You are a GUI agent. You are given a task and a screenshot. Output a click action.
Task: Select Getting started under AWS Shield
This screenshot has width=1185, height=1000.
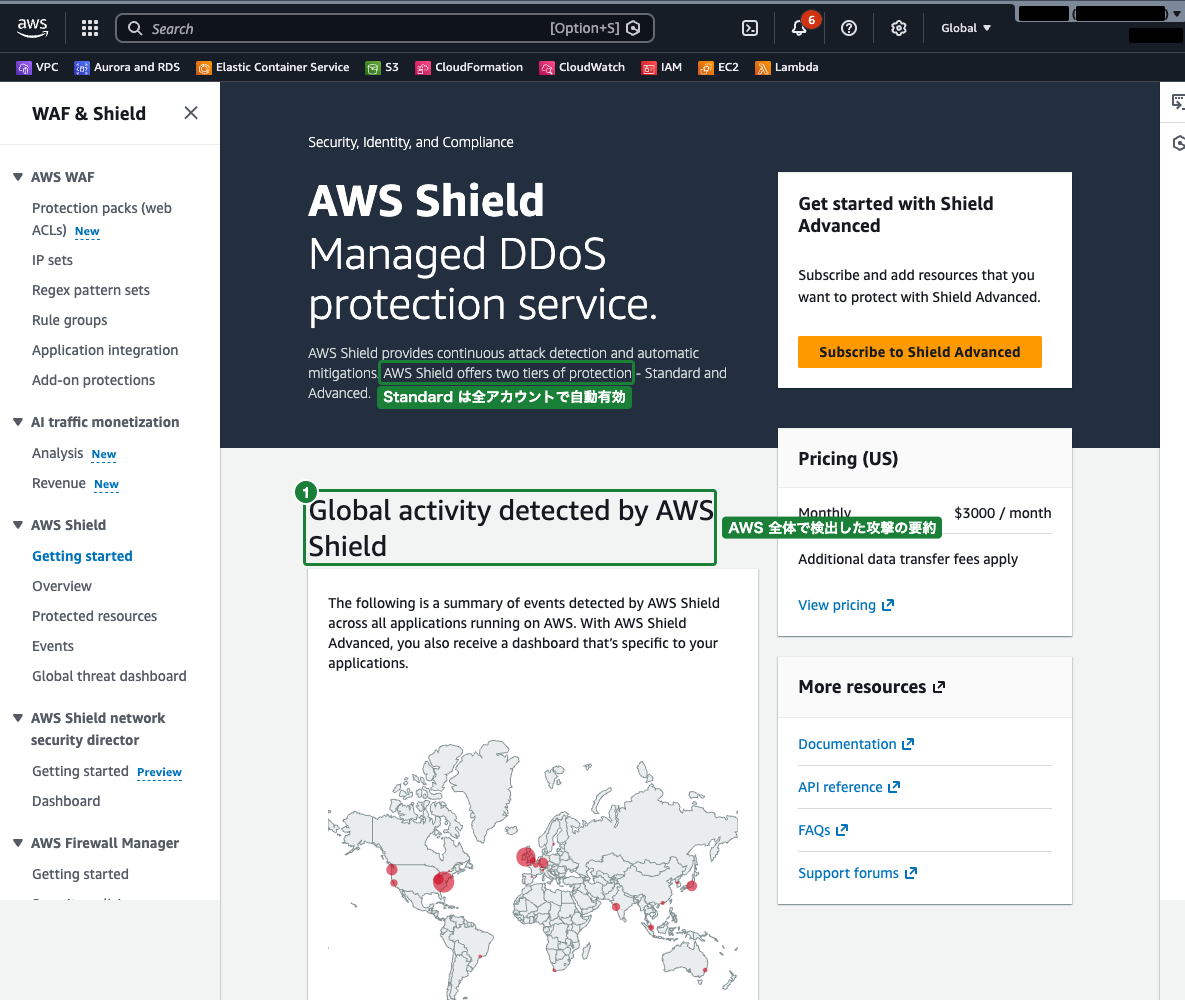coord(82,556)
